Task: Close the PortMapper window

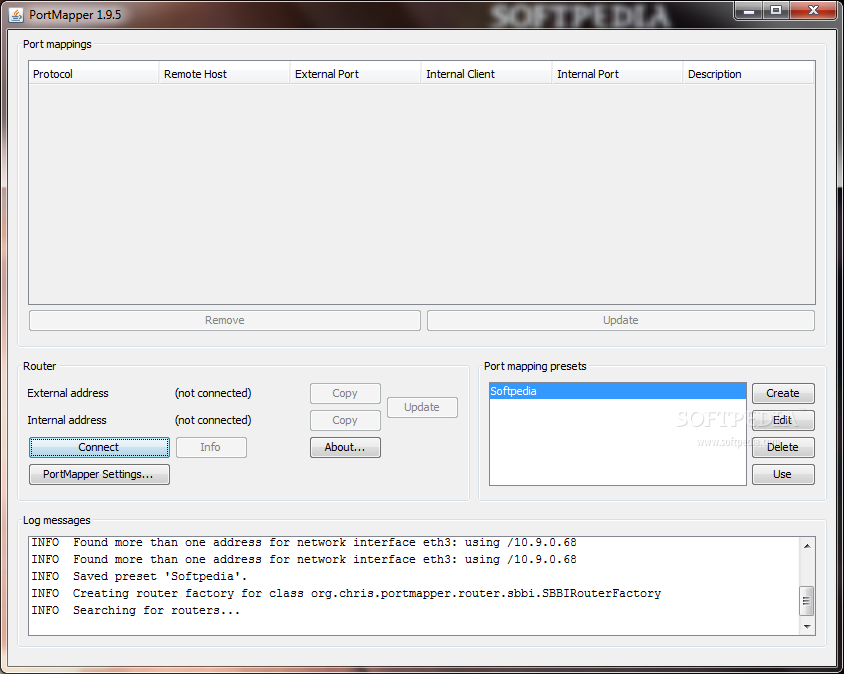Action: click(813, 10)
